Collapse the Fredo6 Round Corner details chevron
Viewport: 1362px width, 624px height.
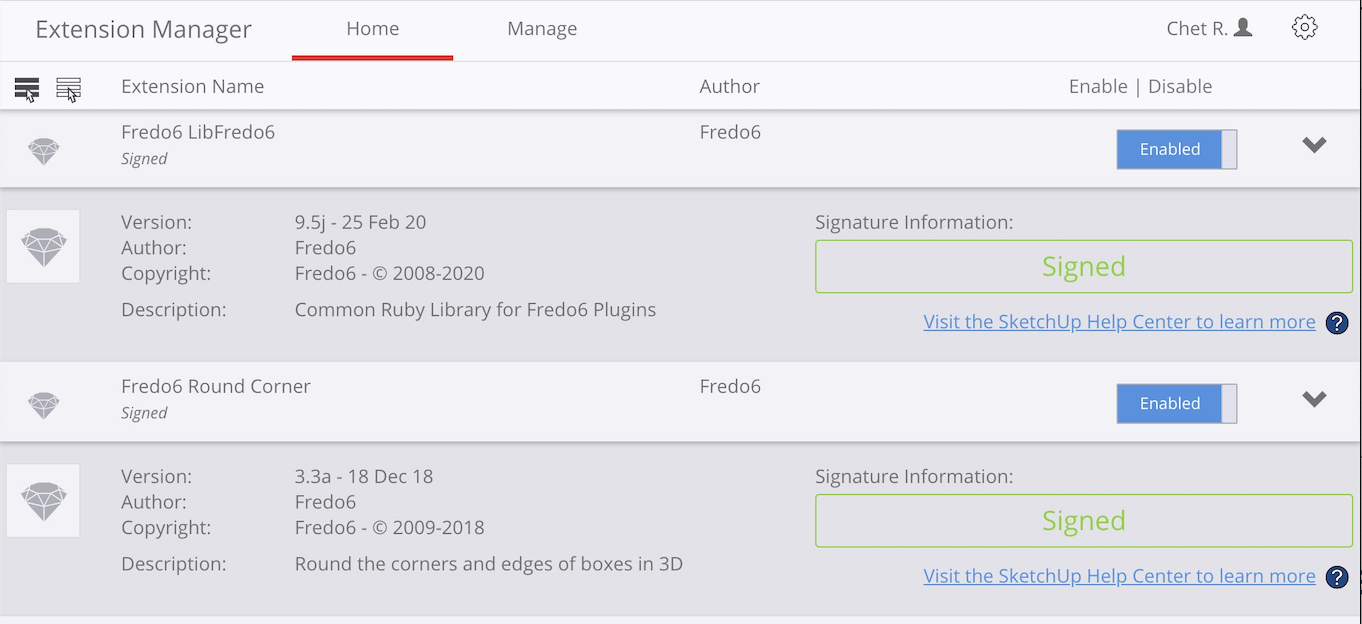(x=1314, y=399)
